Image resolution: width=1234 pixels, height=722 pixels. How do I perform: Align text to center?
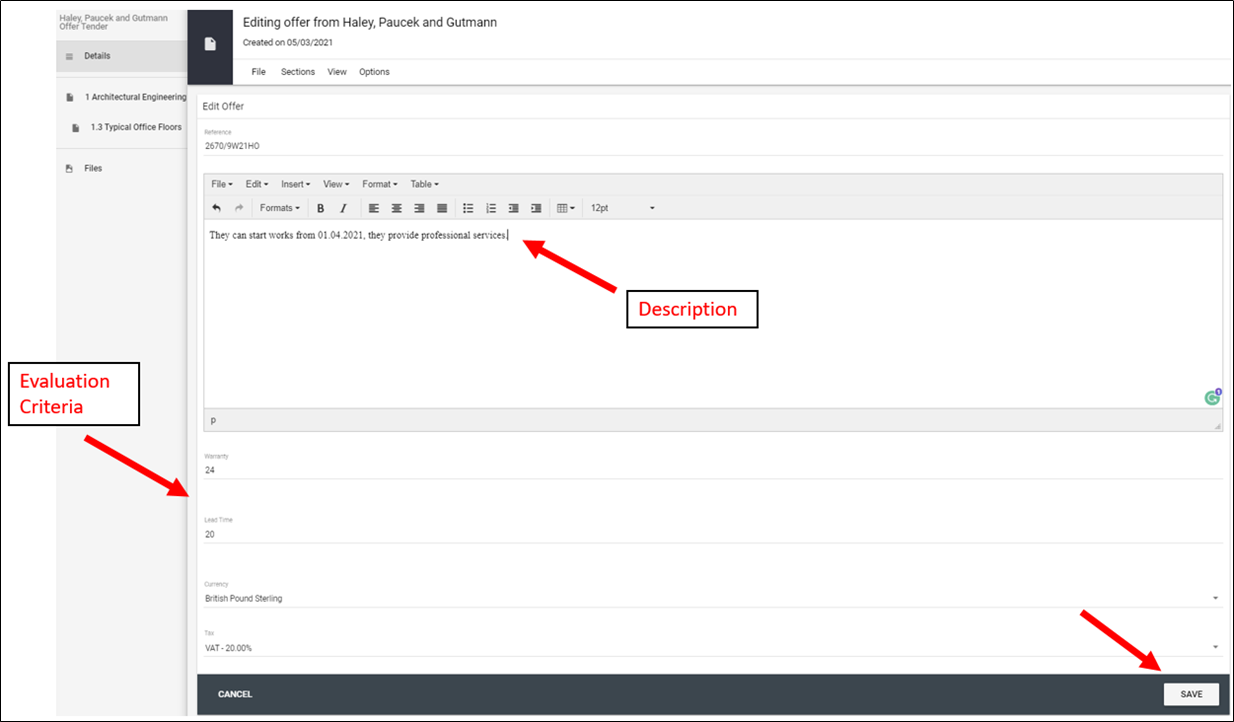click(x=396, y=208)
